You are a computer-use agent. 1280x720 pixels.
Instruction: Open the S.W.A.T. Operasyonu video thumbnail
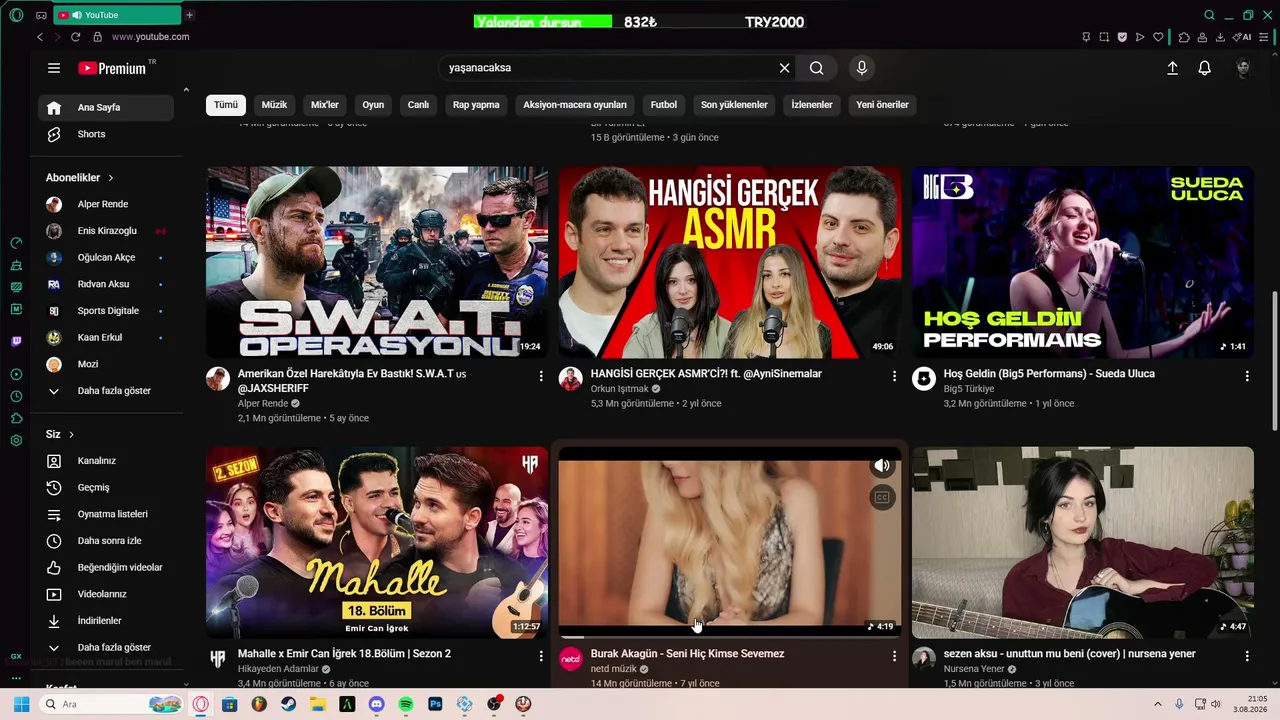coord(377,262)
